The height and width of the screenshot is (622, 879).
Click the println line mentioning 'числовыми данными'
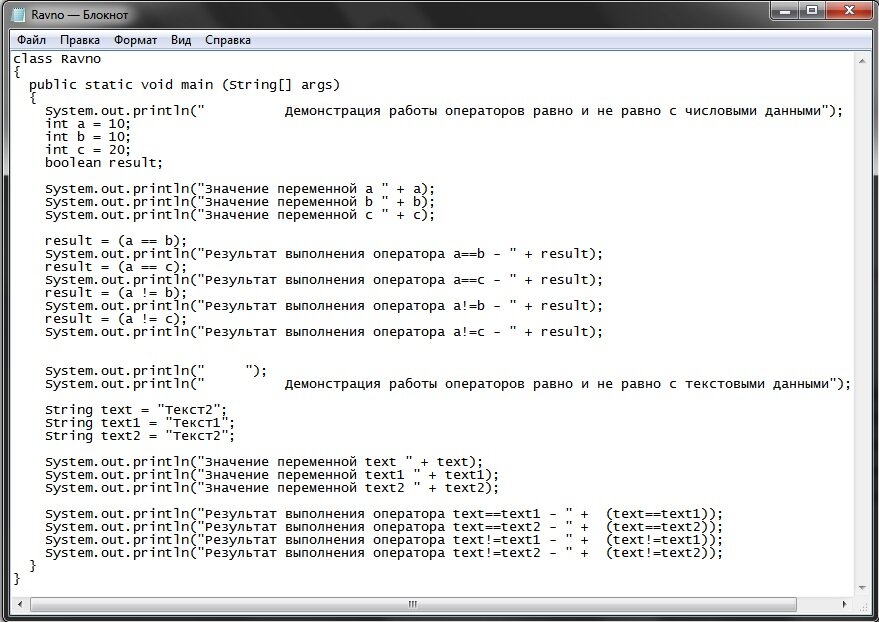444,111
